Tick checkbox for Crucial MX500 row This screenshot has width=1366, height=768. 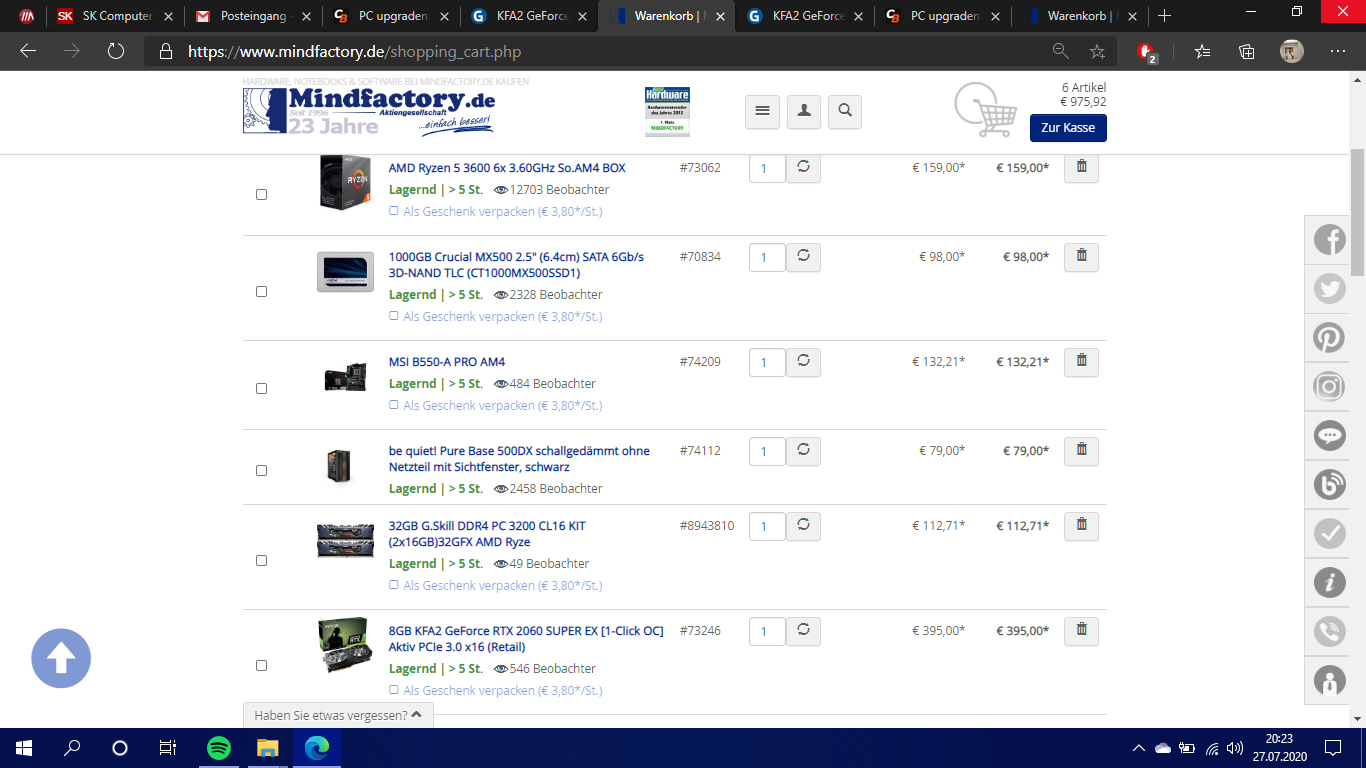pyautogui.click(x=262, y=292)
